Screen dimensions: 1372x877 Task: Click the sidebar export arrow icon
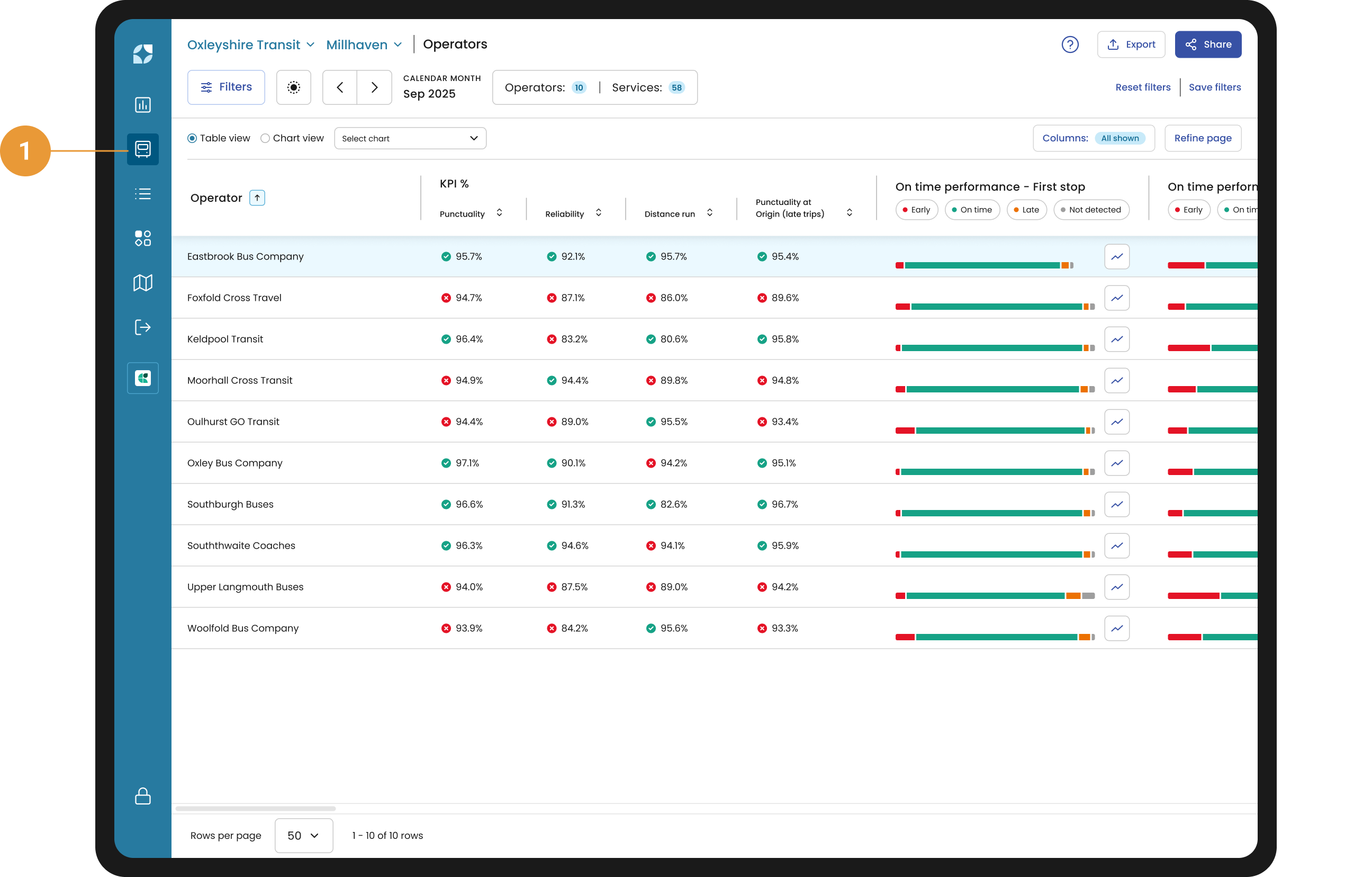pyautogui.click(x=142, y=327)
